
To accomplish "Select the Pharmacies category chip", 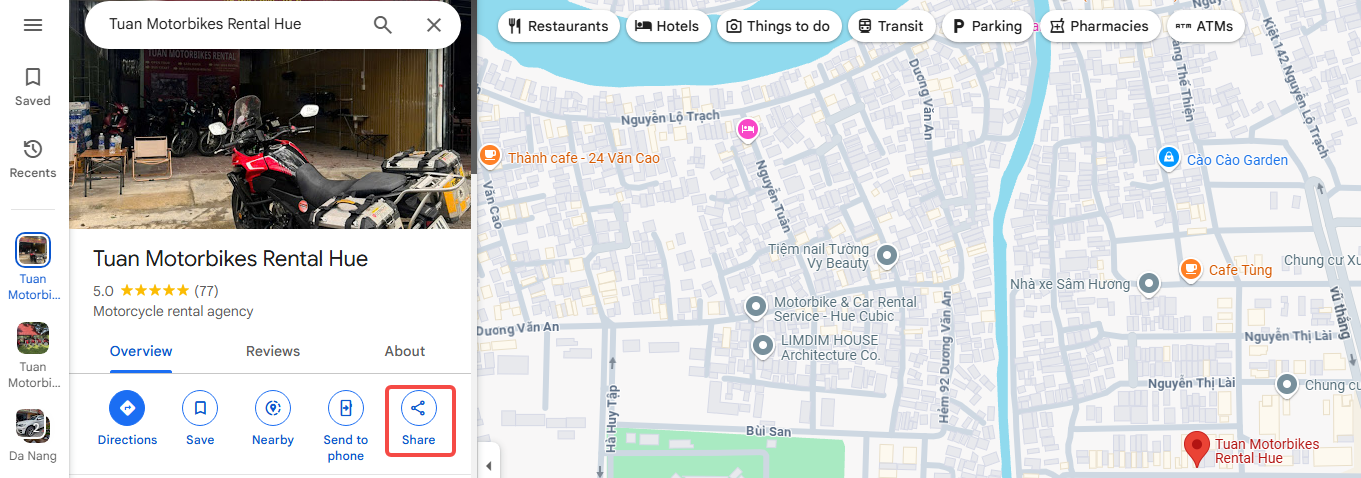I will (x=1100, y=26).
